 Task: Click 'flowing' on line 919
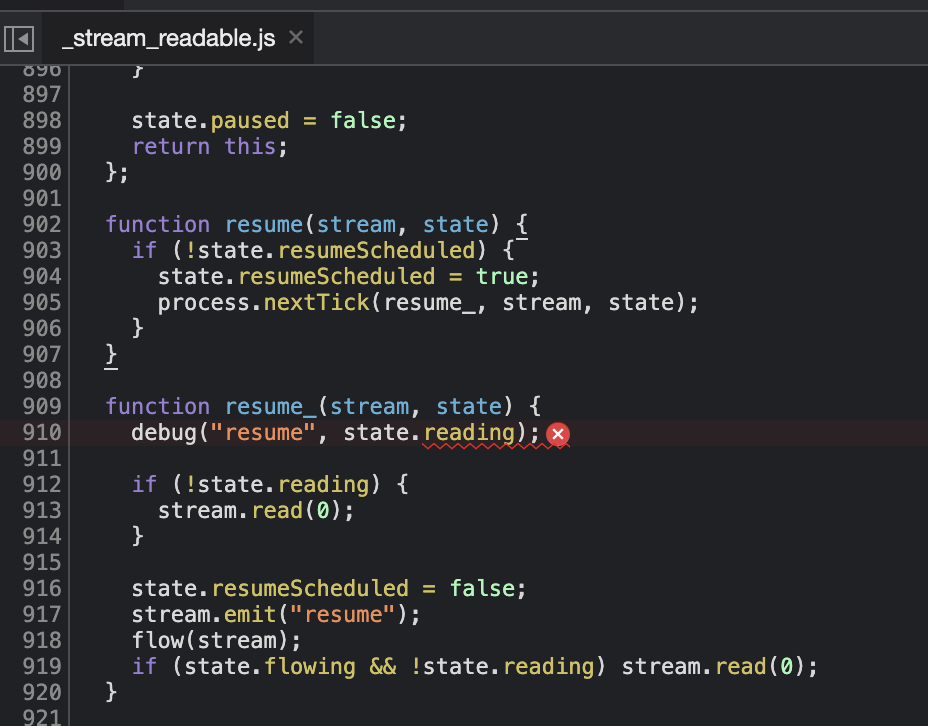click(310, 667)
